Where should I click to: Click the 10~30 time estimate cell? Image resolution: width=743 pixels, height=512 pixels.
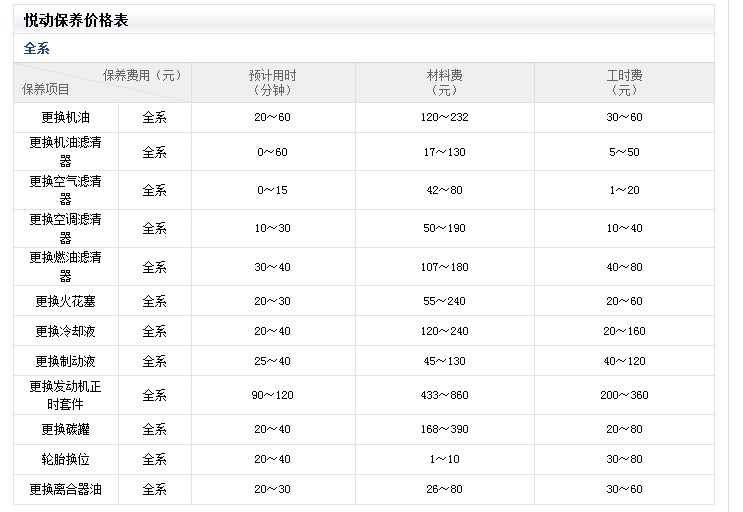[272, 228]
